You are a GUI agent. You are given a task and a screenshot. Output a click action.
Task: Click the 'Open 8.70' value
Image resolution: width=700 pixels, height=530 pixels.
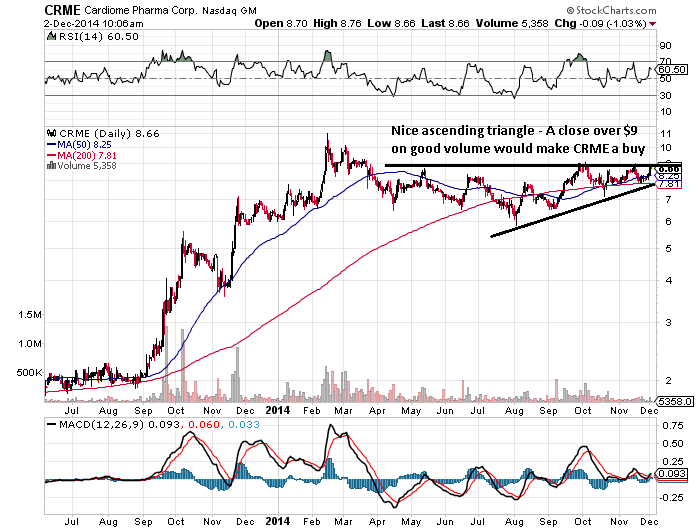[281, 24]
